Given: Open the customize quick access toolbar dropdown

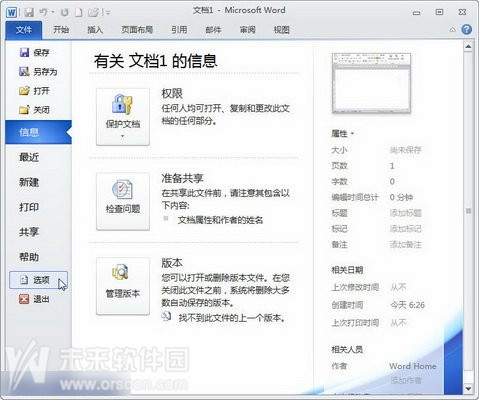Looking at the screenshot, I should pos(107,13).
